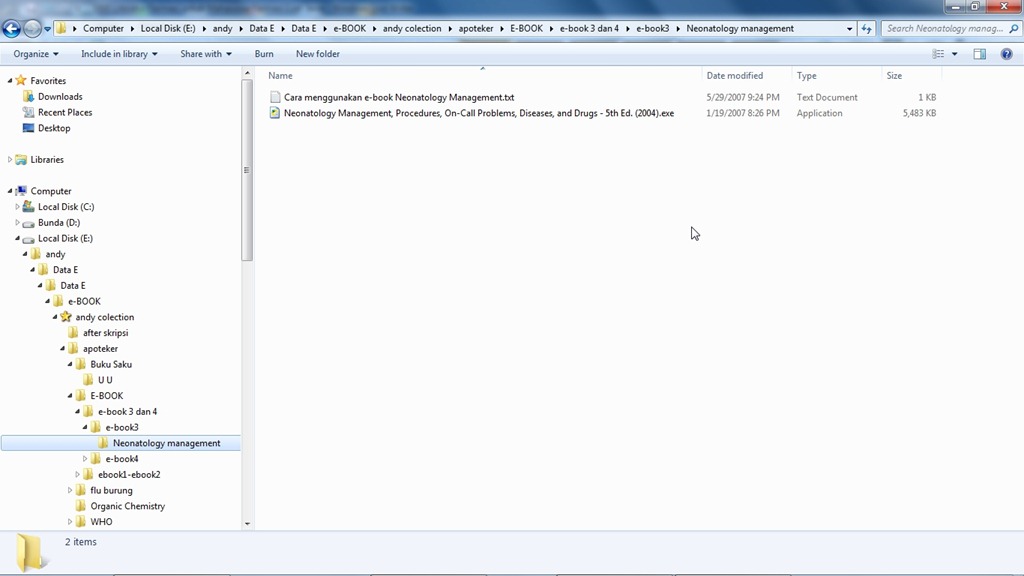Expand Local Disk (C:) node
This screenshot has height=576, width=1024.
pyautogui.click(x=18, y=206)
